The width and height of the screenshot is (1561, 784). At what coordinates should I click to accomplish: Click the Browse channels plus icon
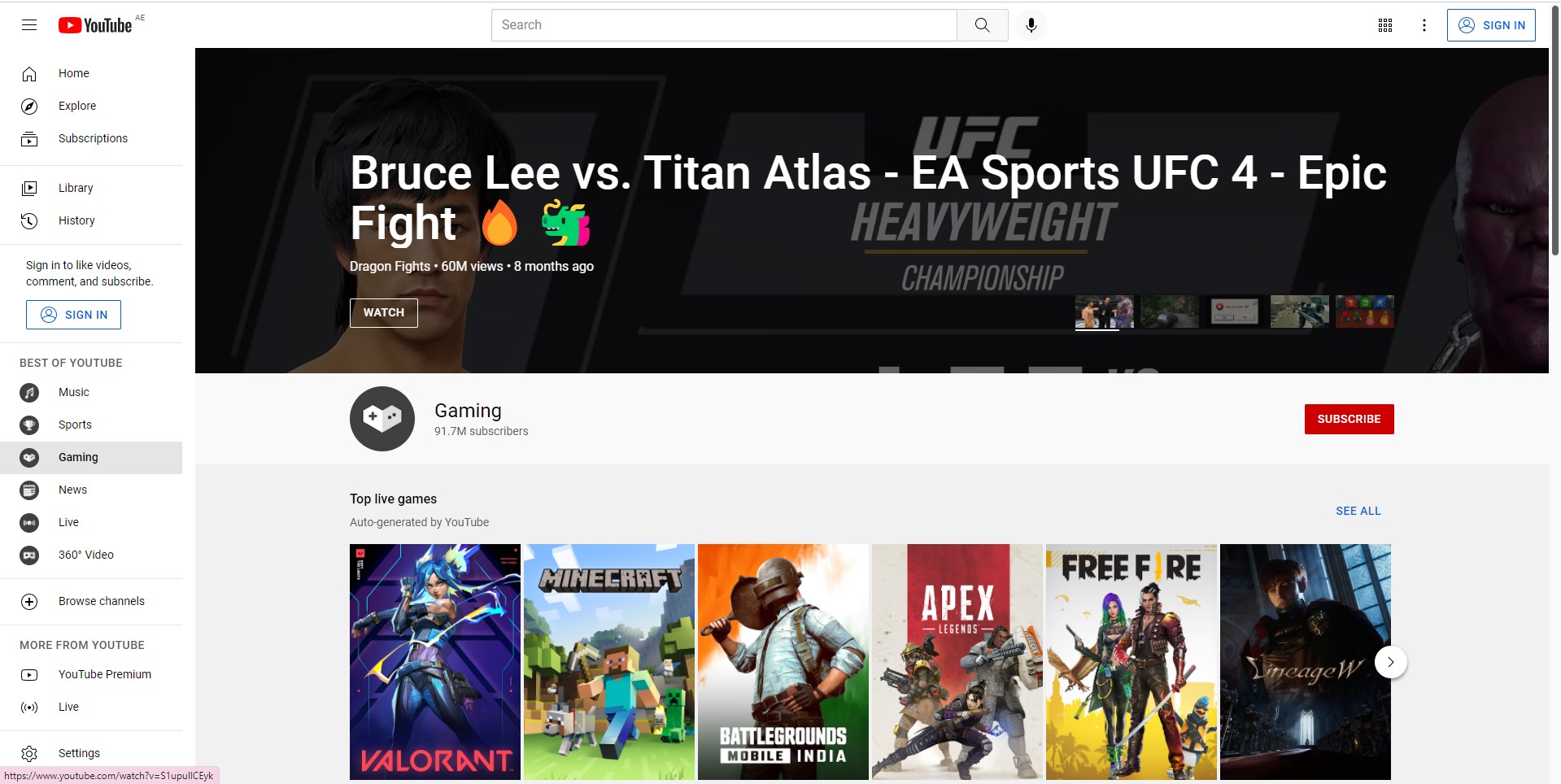29,602
